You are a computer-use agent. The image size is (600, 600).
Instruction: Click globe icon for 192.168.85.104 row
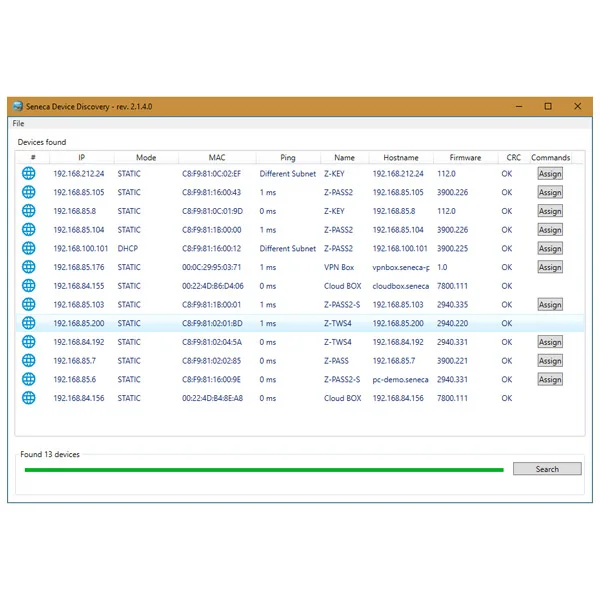29,230
